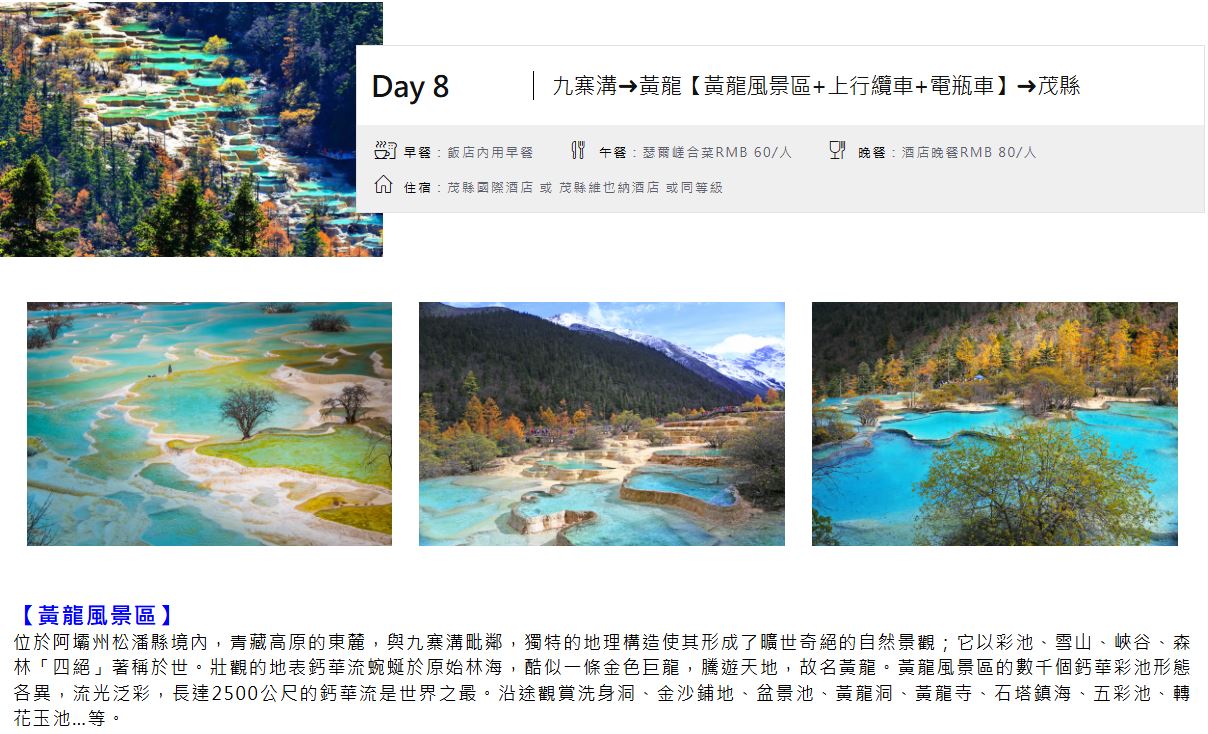Click the breakfast coffee cup icon

tap(384, 151)
